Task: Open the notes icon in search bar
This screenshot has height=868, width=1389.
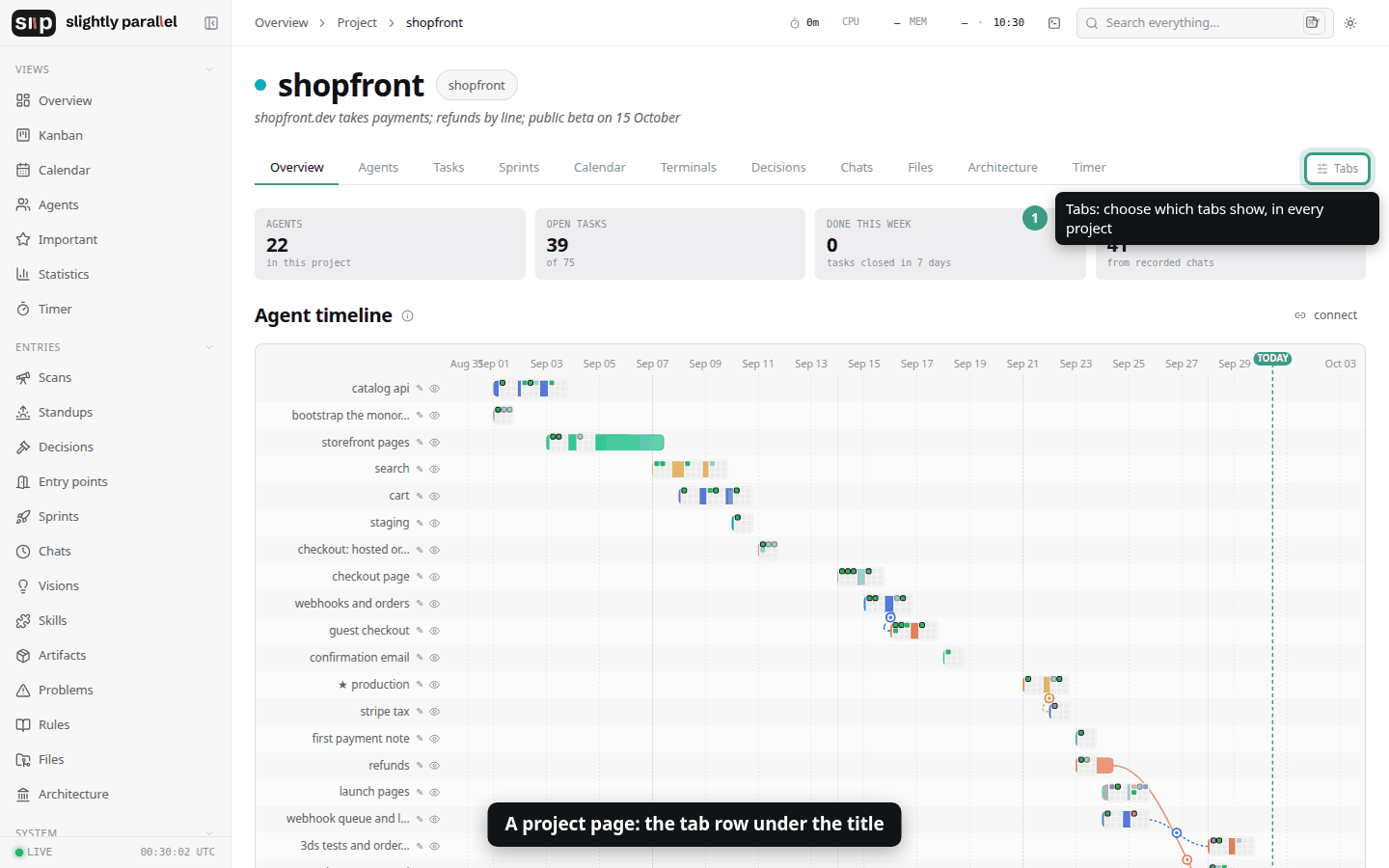Action: pos(1313,22)
